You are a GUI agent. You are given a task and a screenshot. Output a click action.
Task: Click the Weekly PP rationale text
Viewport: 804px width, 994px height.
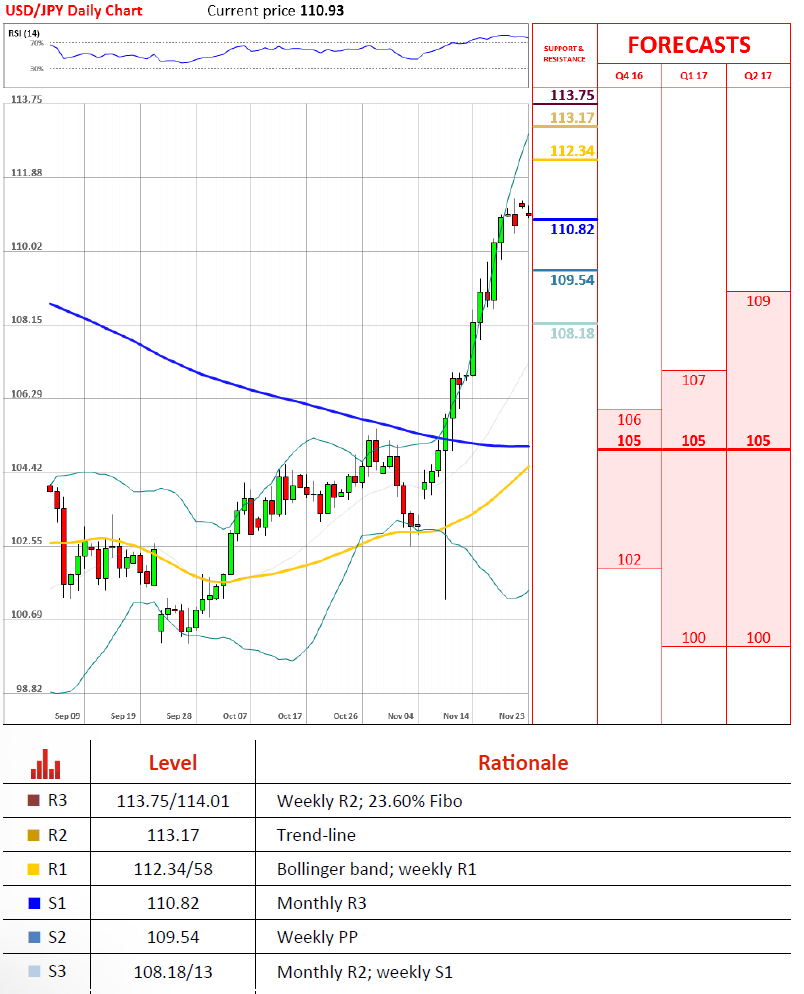[x=318, y=938]
